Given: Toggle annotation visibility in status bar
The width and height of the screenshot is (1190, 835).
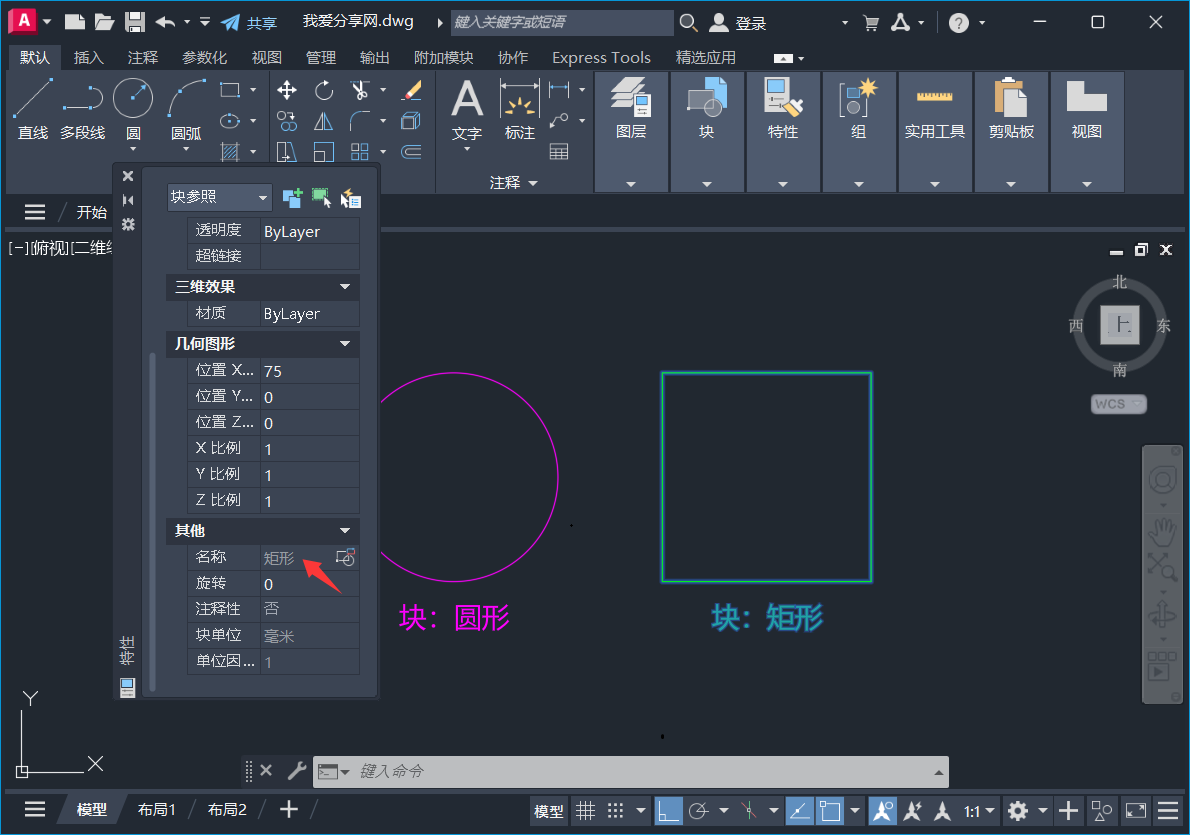Looking at the screenshot, I should tap(881, 811).
